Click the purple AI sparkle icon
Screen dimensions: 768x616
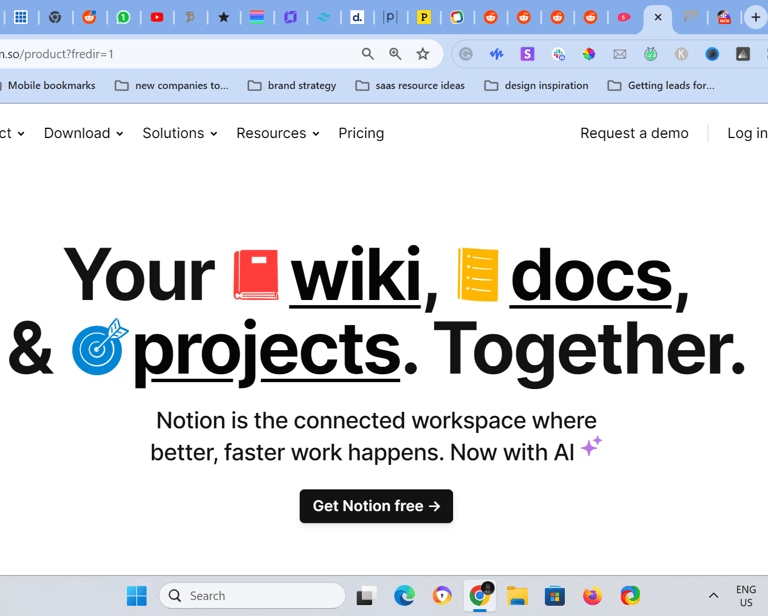coord(591,446)
